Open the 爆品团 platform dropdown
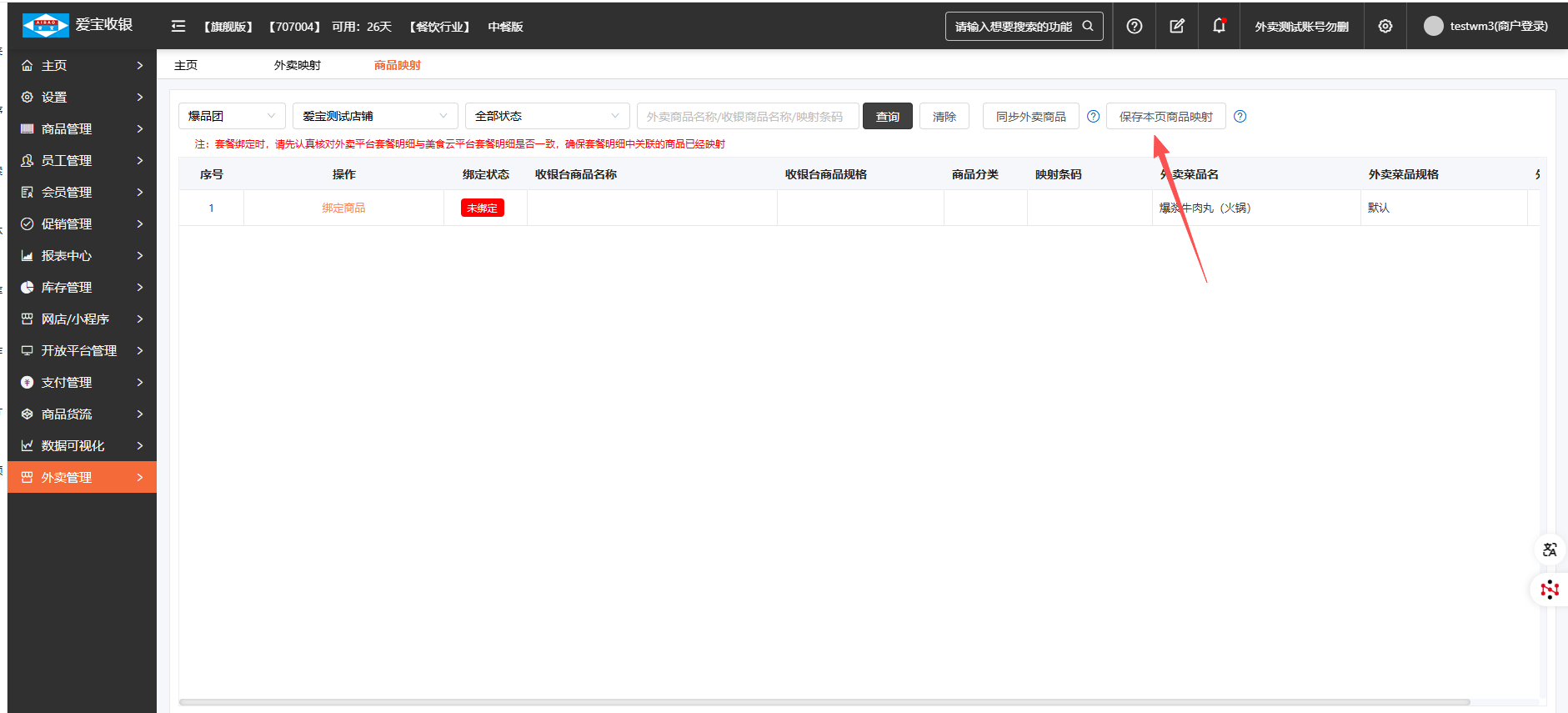This screenshot has width=1568, height=713. [x=232, y=116]
